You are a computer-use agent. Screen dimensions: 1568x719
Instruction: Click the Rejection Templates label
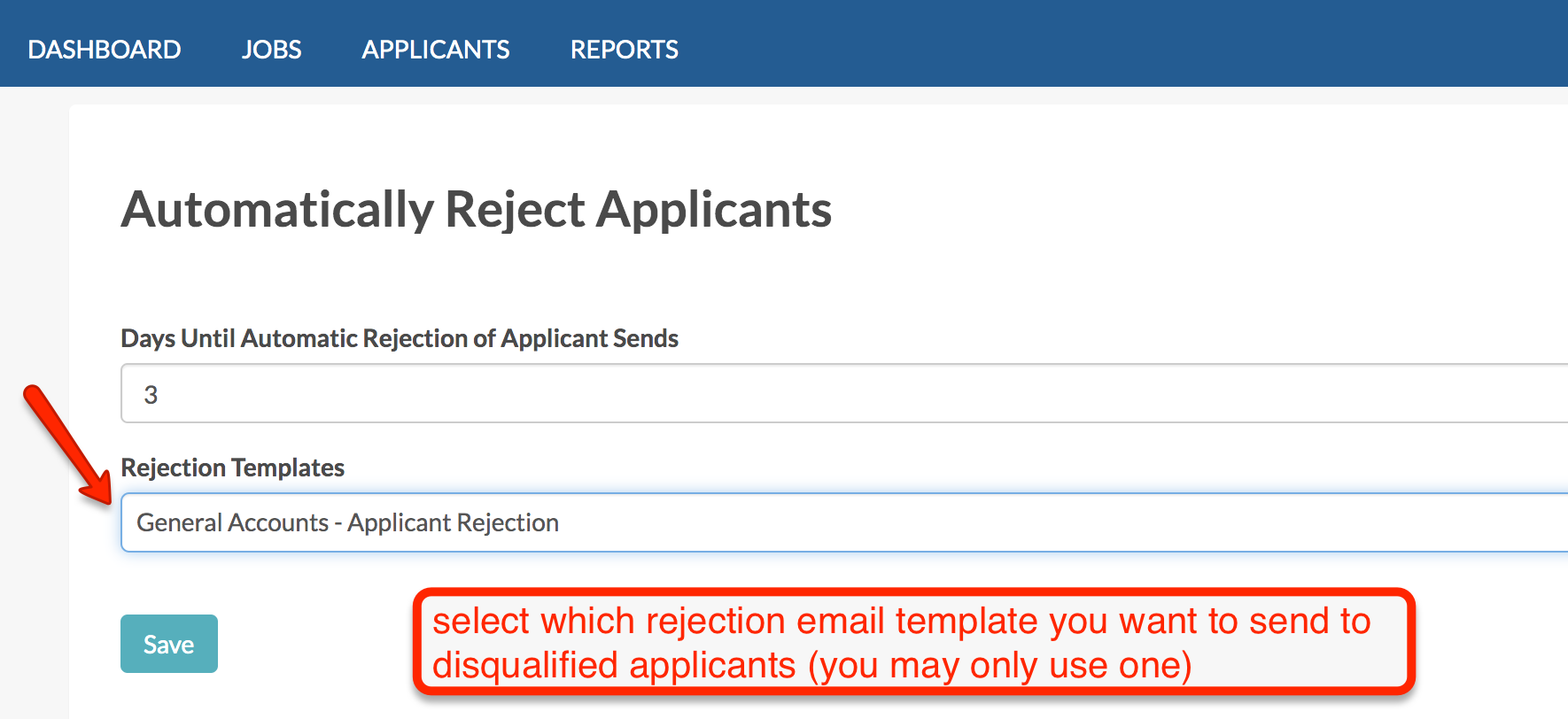[232, 468]
